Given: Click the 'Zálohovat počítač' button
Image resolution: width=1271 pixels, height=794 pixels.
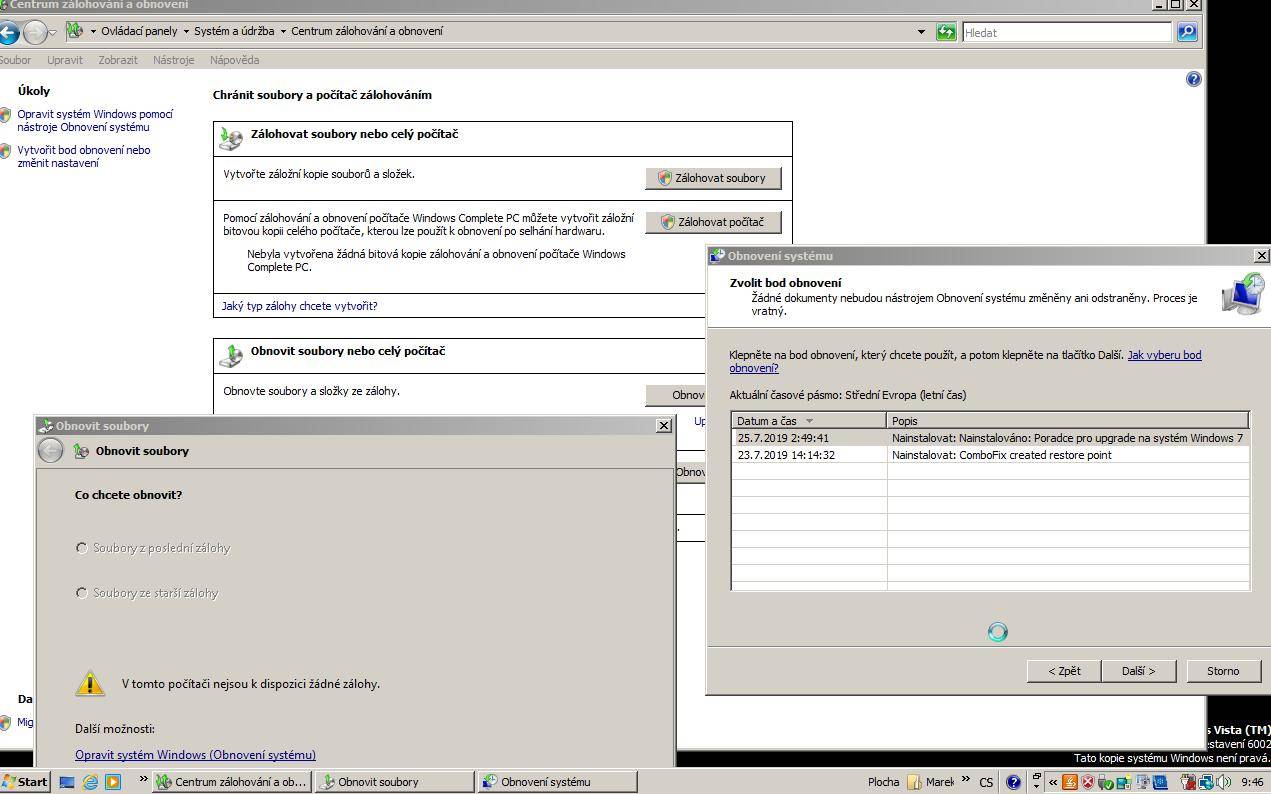Looking at the screenshot, I should [x=713, y=222].
